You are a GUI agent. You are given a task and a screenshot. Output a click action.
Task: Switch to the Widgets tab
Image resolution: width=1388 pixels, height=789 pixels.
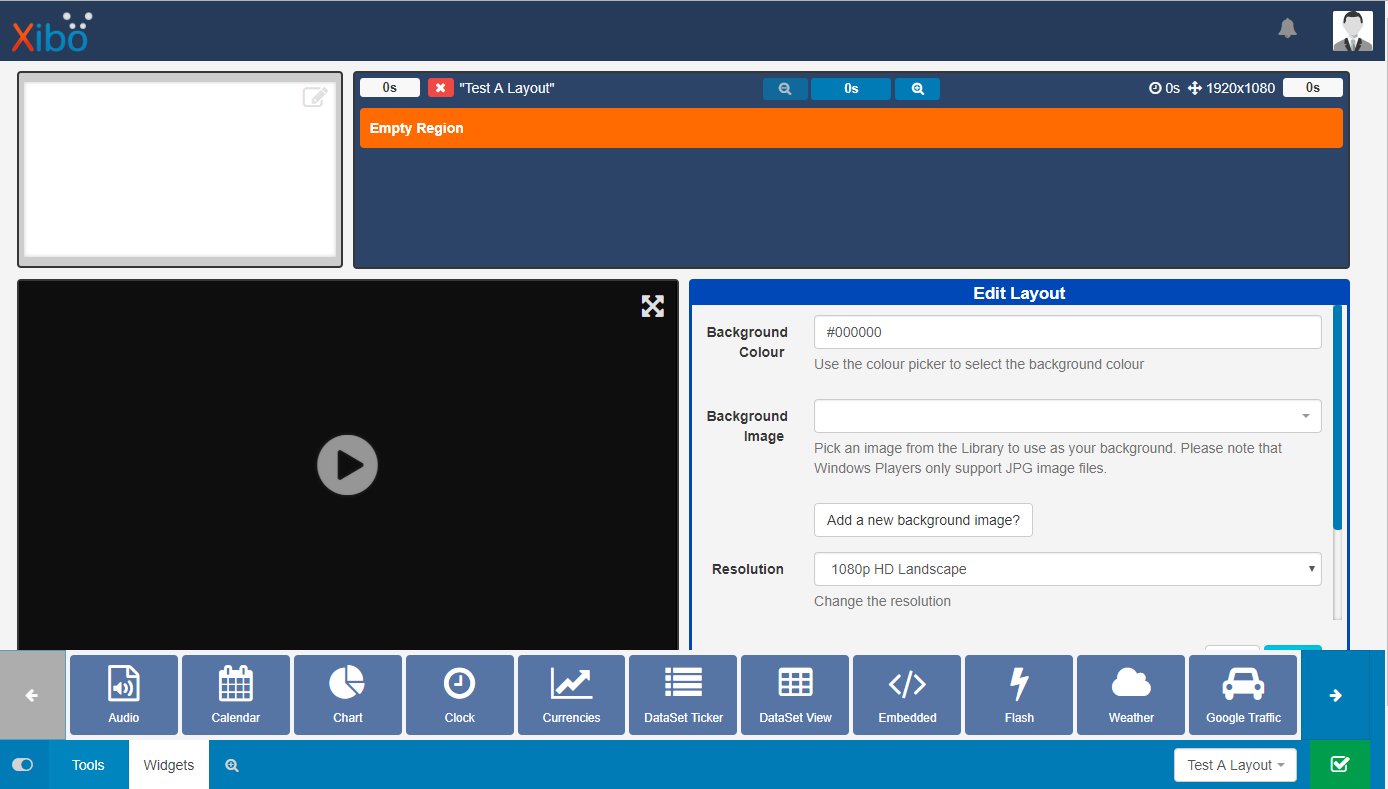click(168, 764)
